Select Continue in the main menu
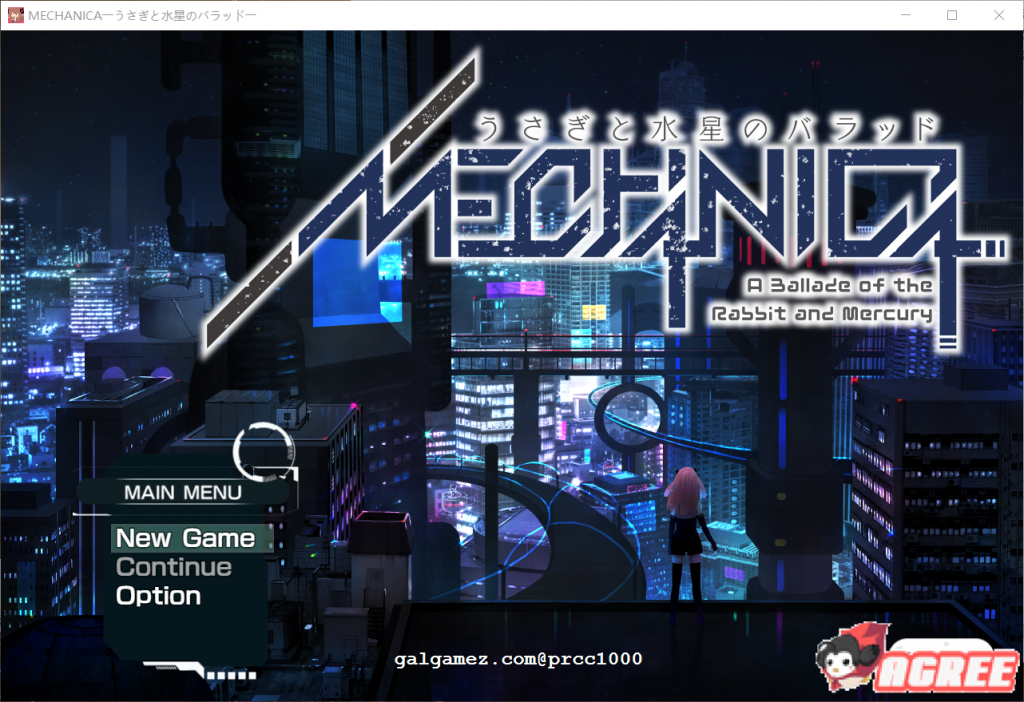 [x=174, y=567]
